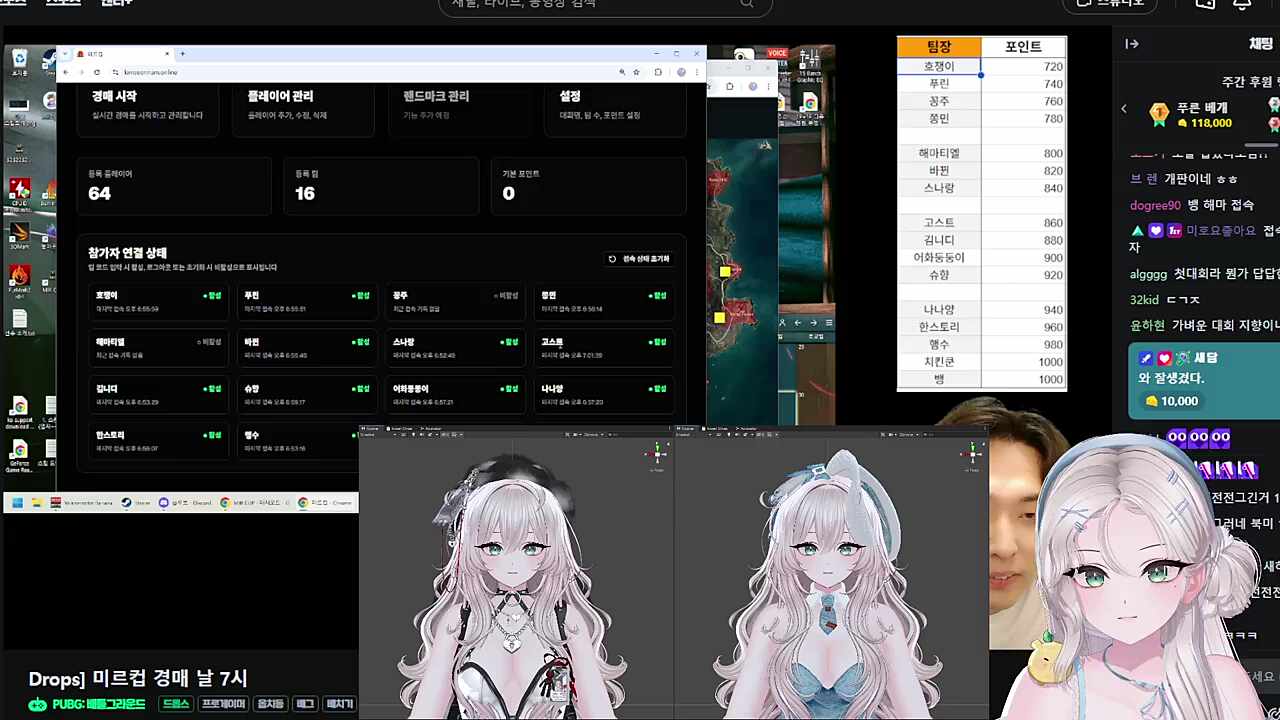Image resolution: width=1280 pixels, height=720 pixels.
Task: Open the 경매 시작 card
Action: coord(148,106)
